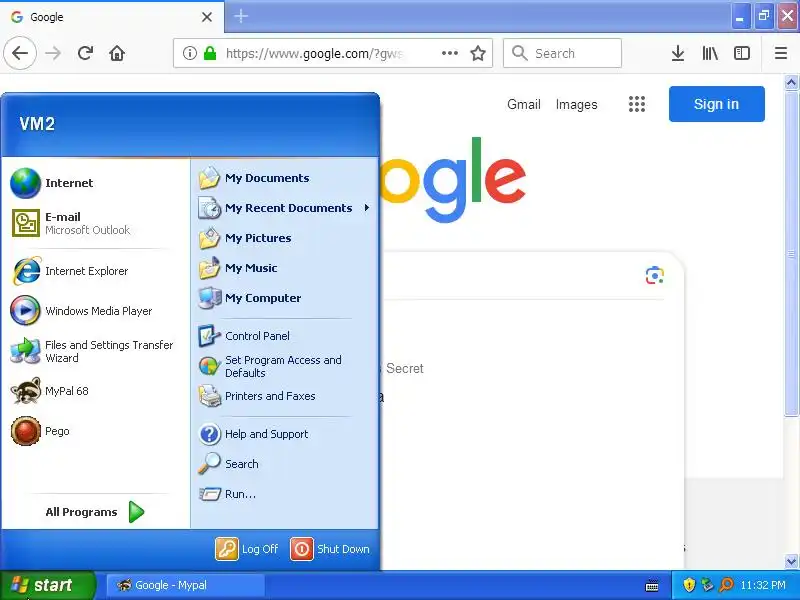The image size is (800, 600).
Task: Click the vertical scrollbar thumb
Action: pos(791,254)
